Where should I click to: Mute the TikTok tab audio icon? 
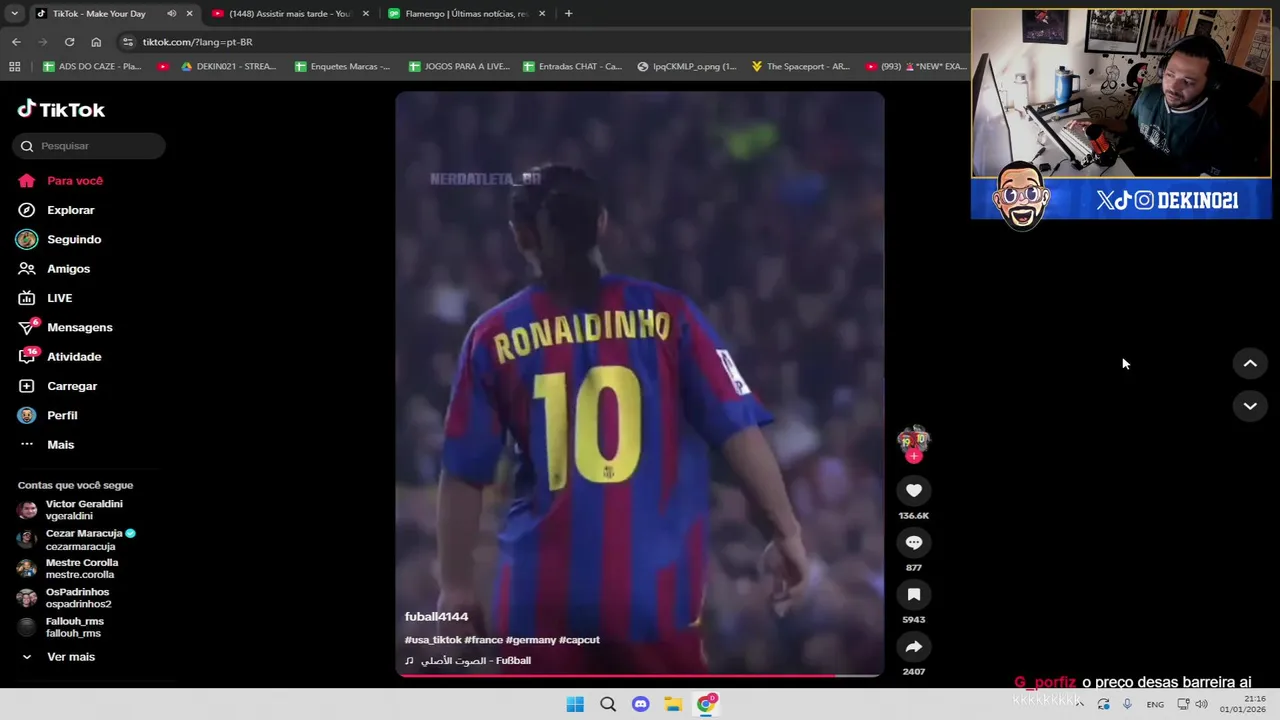click(x=172, y=14)
